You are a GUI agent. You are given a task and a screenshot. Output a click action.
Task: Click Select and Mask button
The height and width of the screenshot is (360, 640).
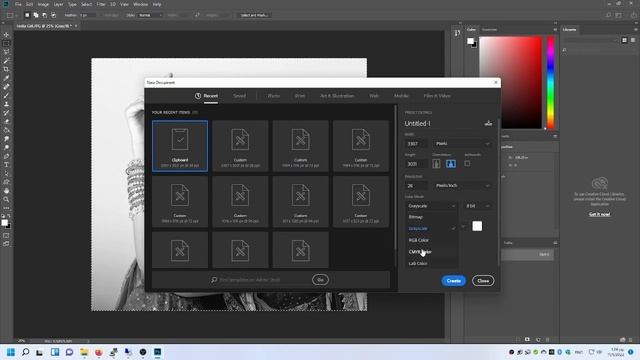[254, 15]
